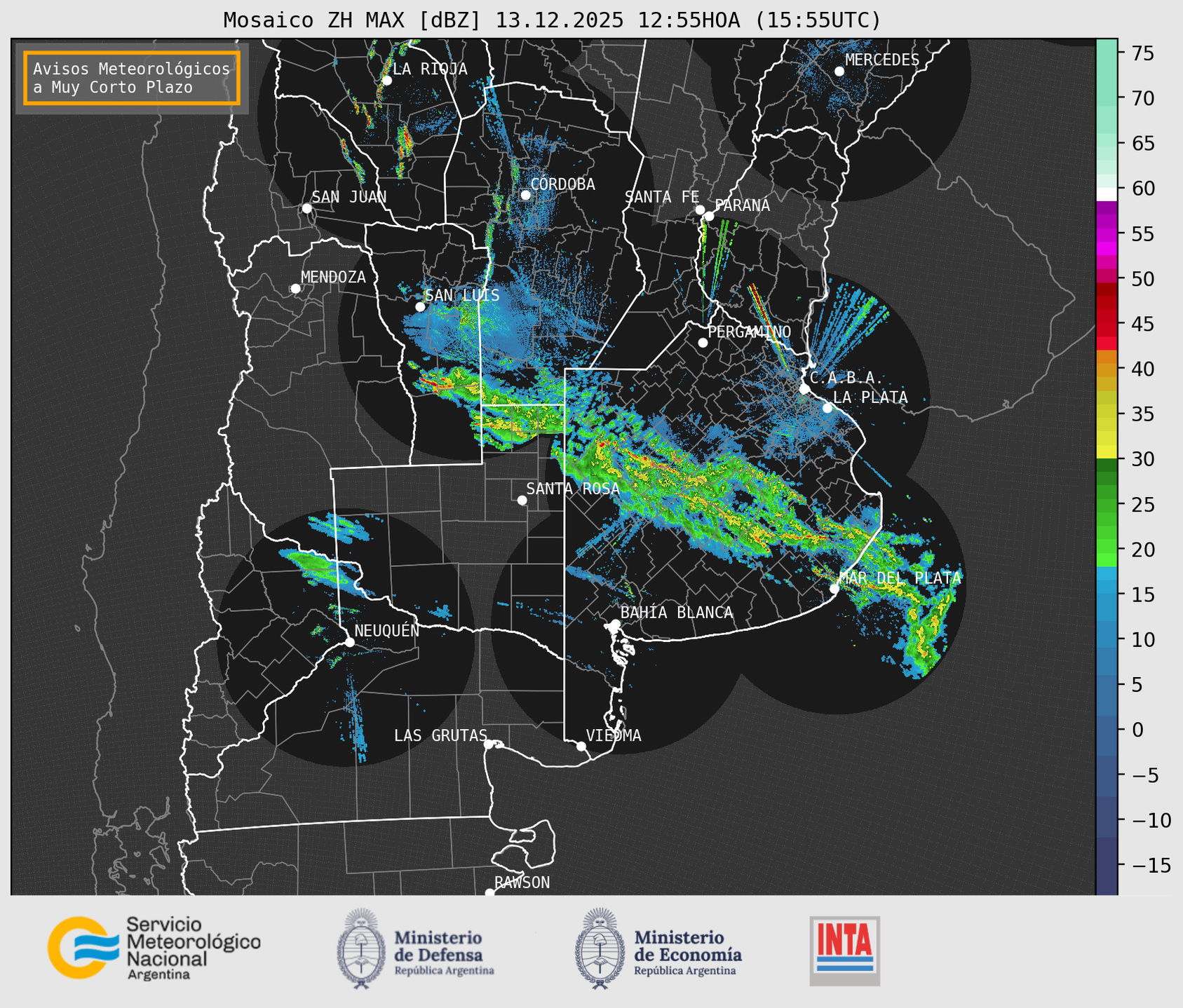The image size is (1183, 1008).
Task: Select the MERCEDES city marker
Action: 839,71
